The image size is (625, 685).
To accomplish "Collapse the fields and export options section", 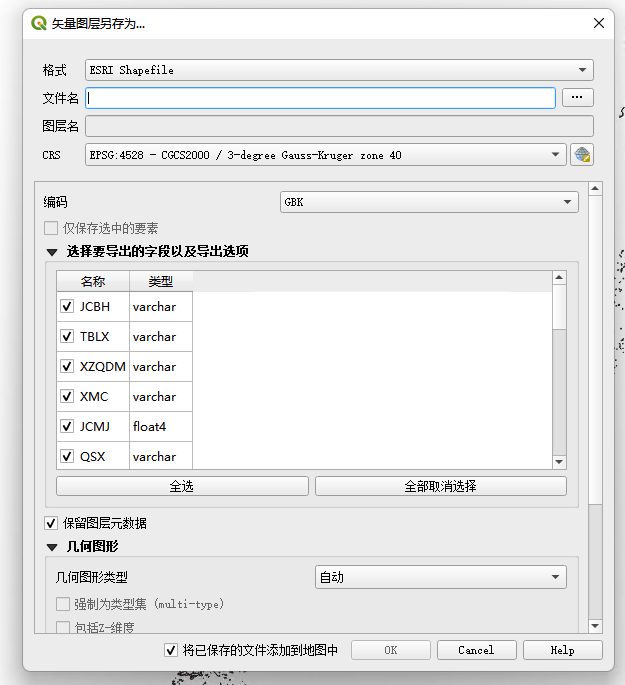I will tap(52, 252).
